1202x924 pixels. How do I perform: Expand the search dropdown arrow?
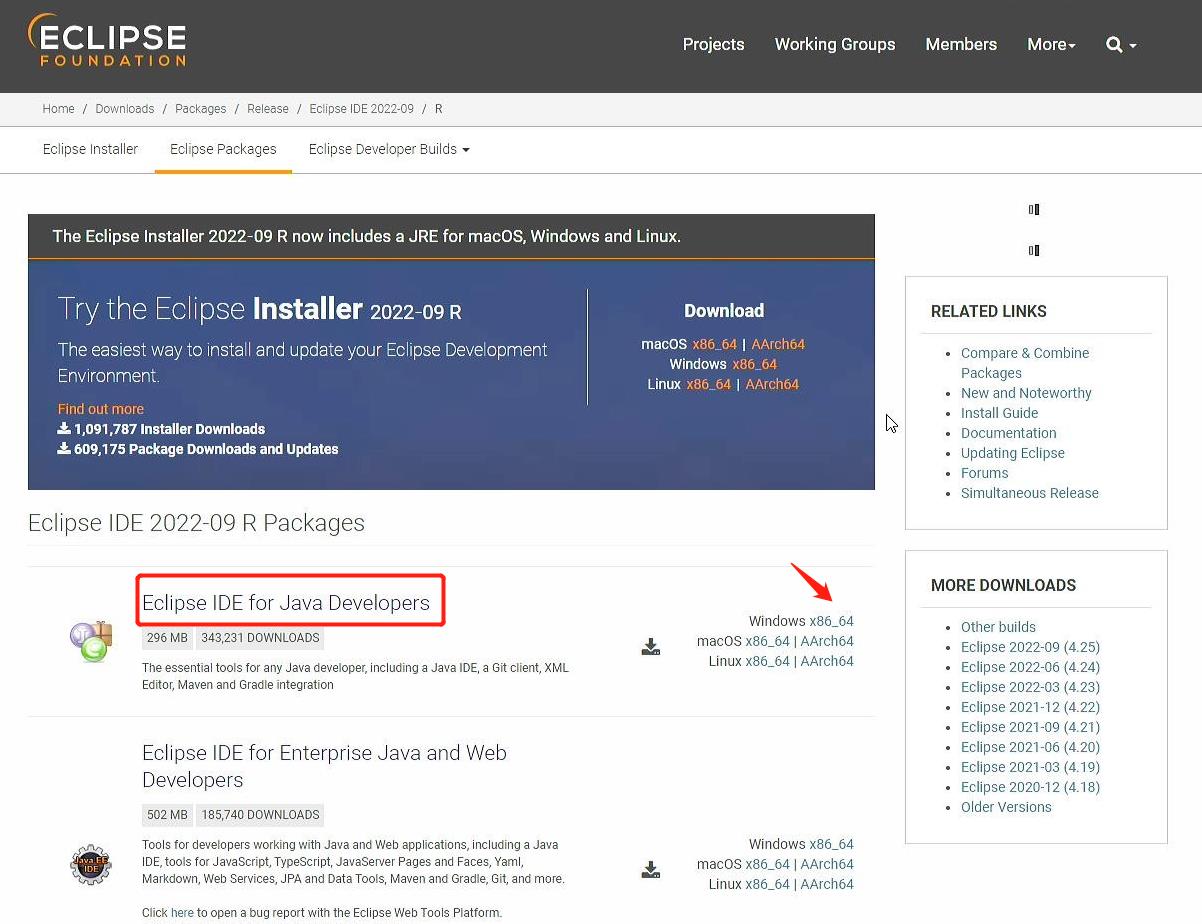point(1131,45)
